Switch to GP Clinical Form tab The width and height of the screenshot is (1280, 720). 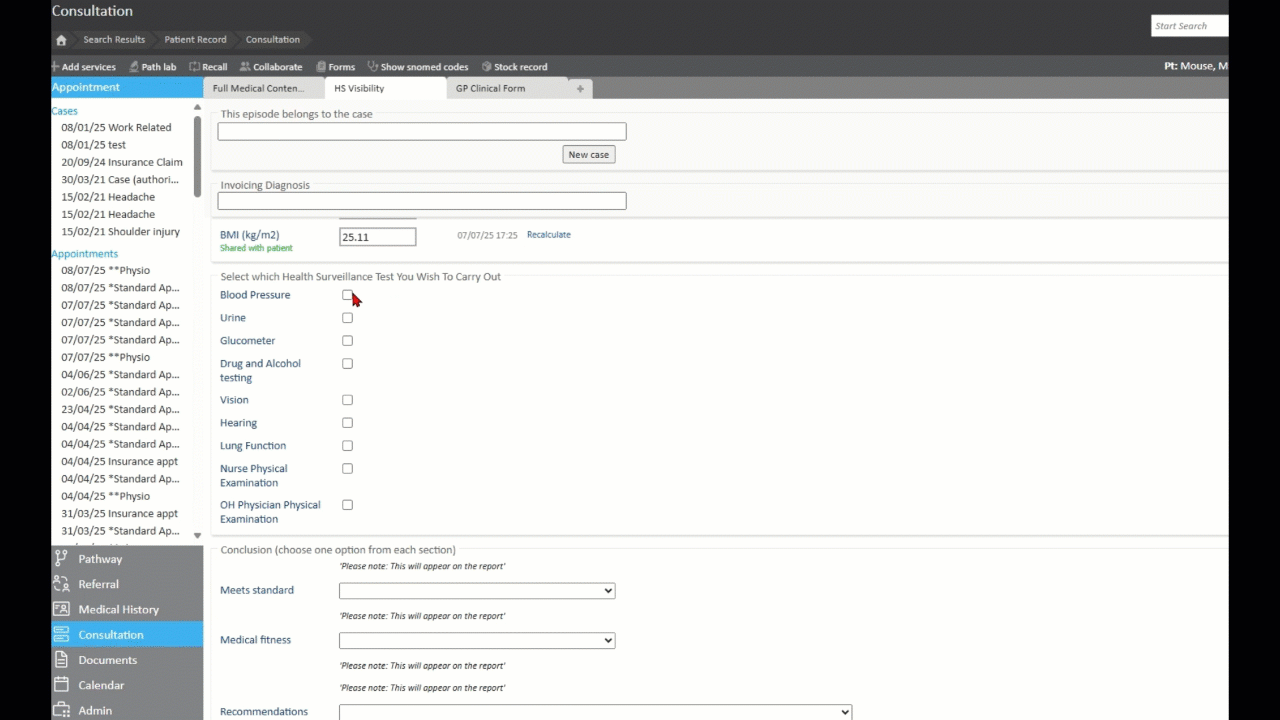490,89
